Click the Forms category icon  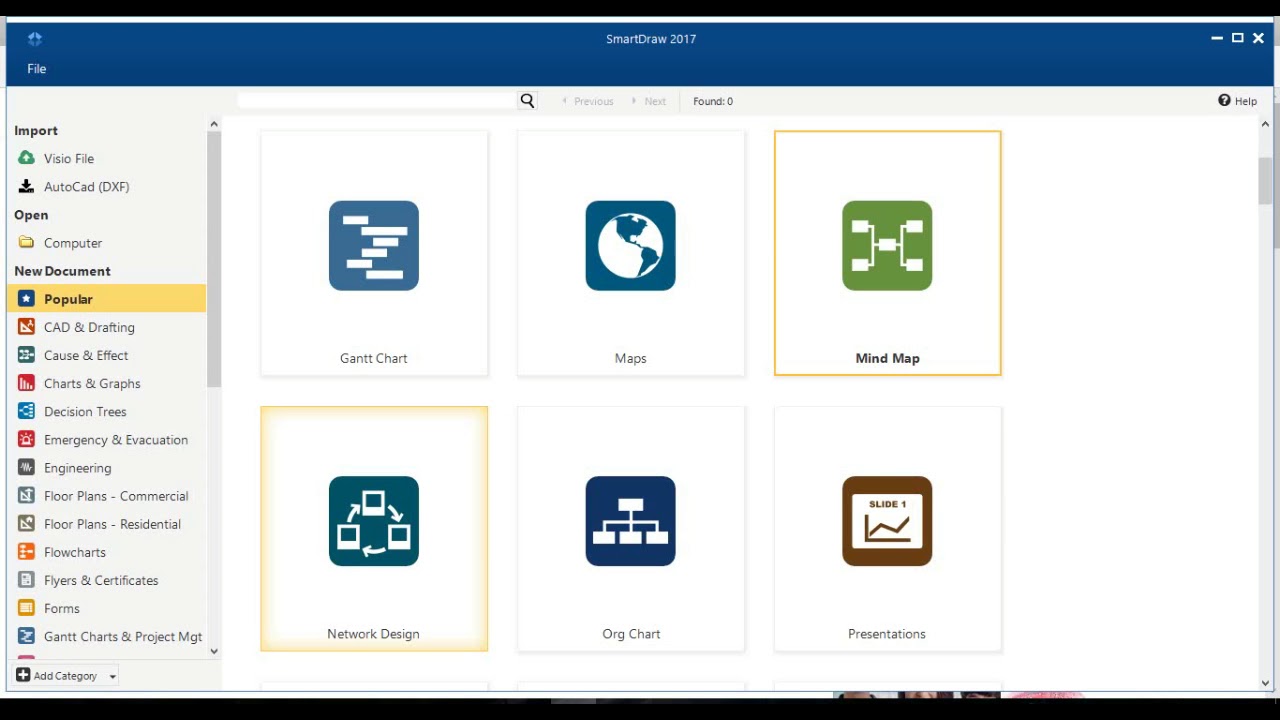26,607
